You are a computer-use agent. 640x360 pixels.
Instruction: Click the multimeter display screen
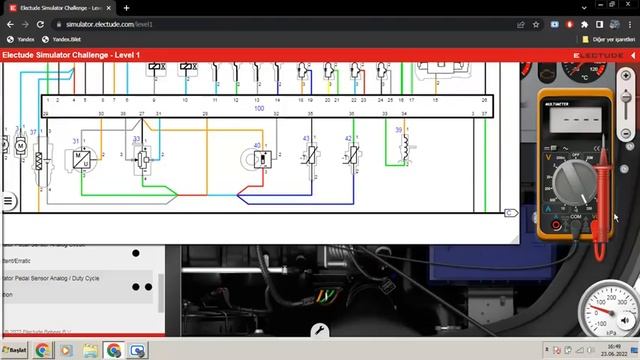(x=576, y=120)
